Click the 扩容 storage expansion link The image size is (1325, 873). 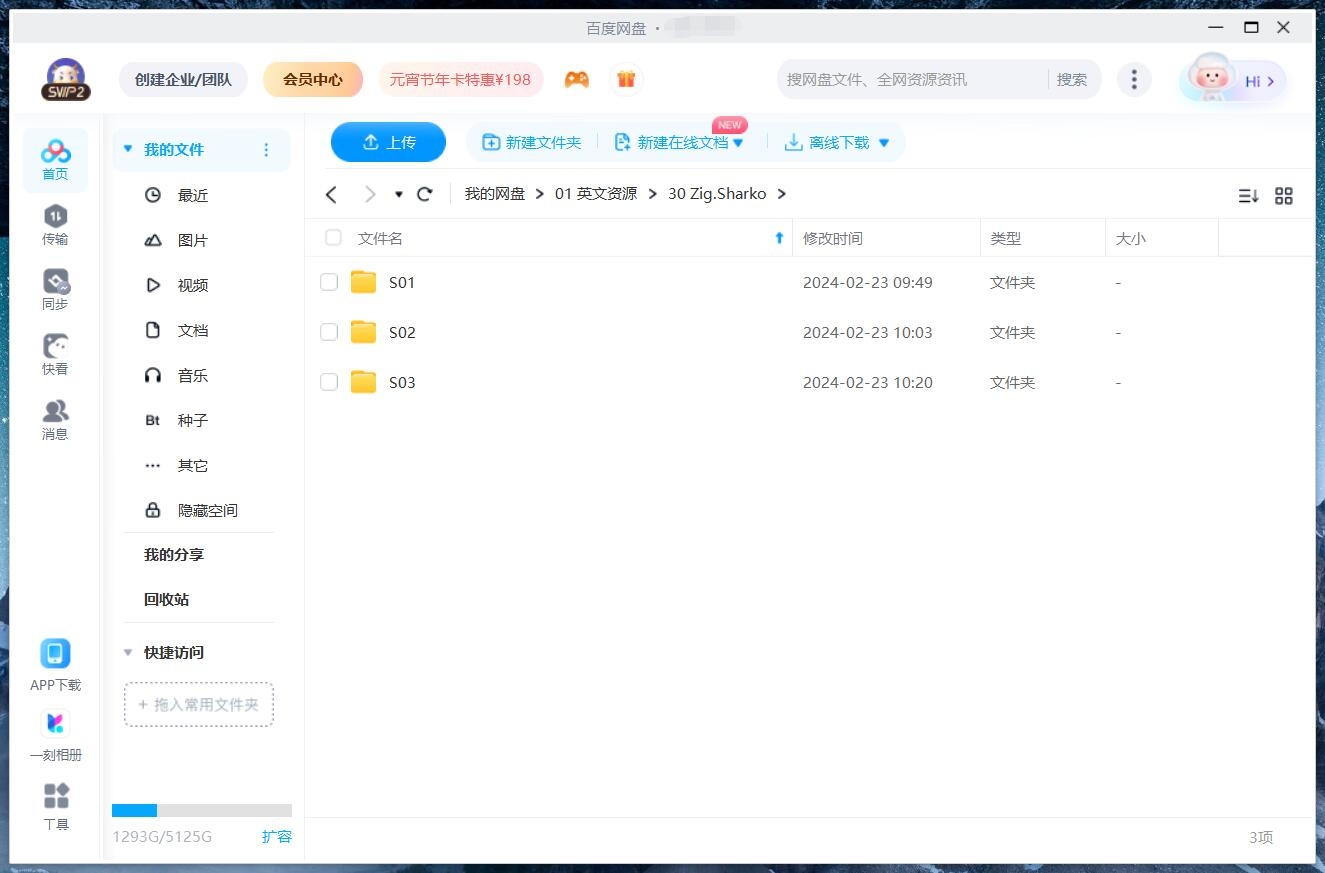pyautogui.click(x=276, y=836)
